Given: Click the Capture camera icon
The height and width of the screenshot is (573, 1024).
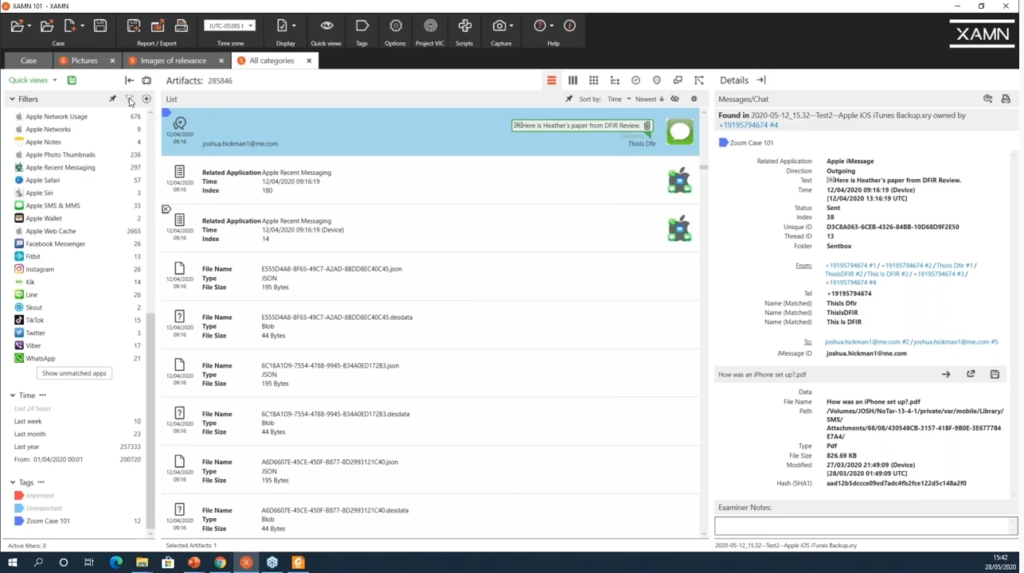Looking at the screenshot, I should click(499, 26).
